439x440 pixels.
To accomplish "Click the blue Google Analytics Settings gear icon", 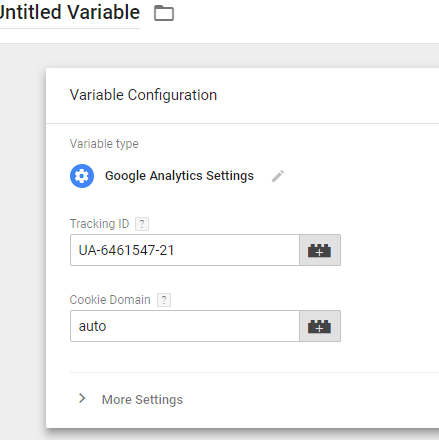I will 82,176.
